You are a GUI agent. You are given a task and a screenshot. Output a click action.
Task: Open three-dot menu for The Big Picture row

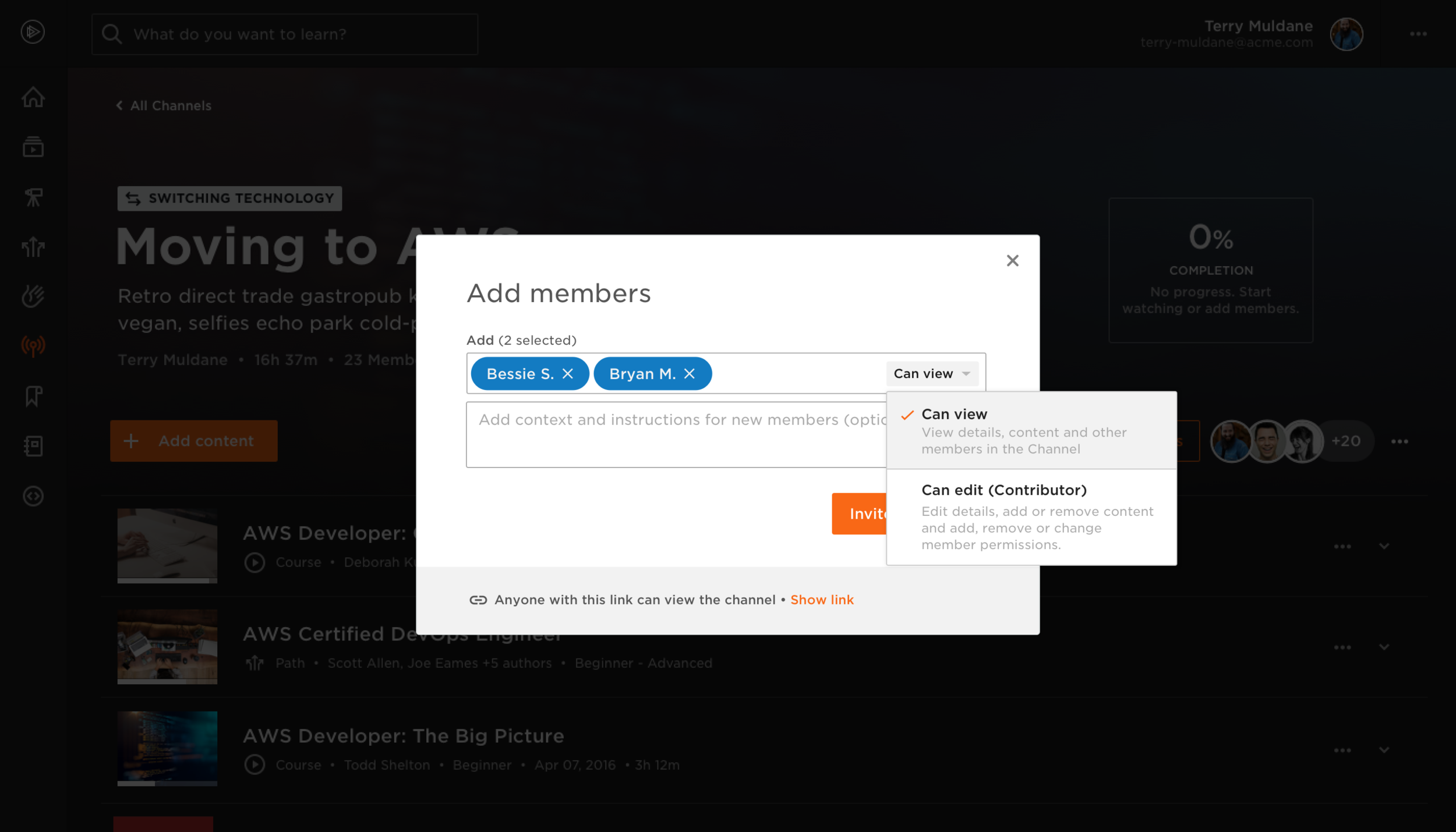click(1342, 750)
